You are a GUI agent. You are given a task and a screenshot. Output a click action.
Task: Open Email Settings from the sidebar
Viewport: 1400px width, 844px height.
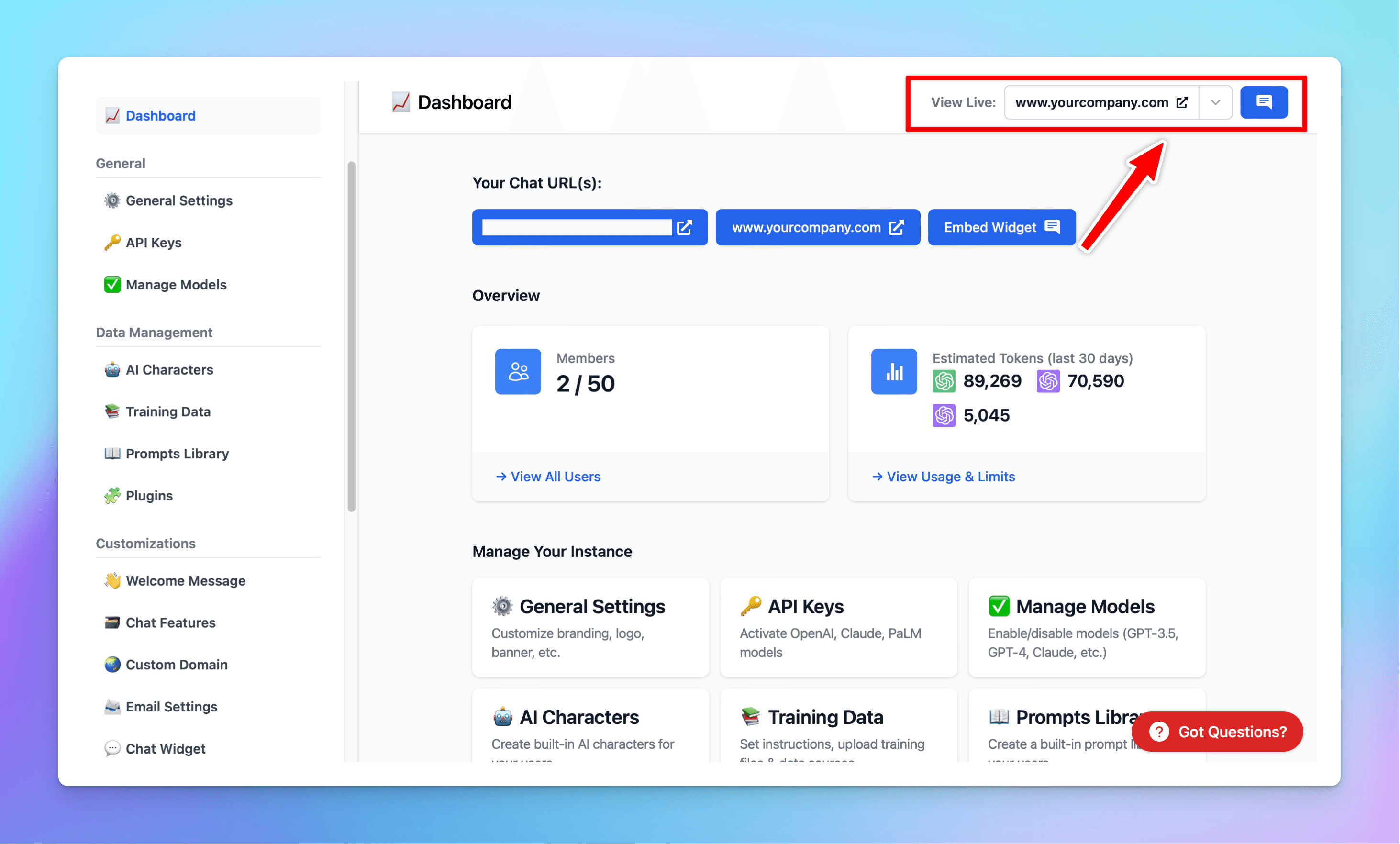pyautogui.click(x=172, y=707)
